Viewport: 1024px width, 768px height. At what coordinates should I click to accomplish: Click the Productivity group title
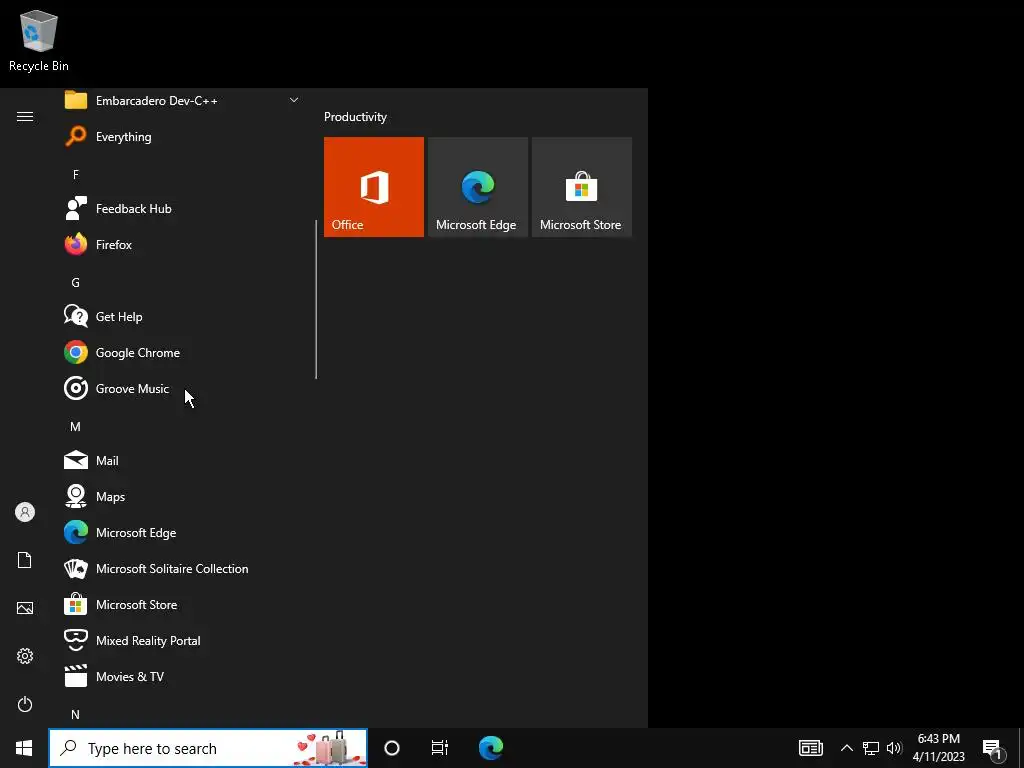(355, 117)
